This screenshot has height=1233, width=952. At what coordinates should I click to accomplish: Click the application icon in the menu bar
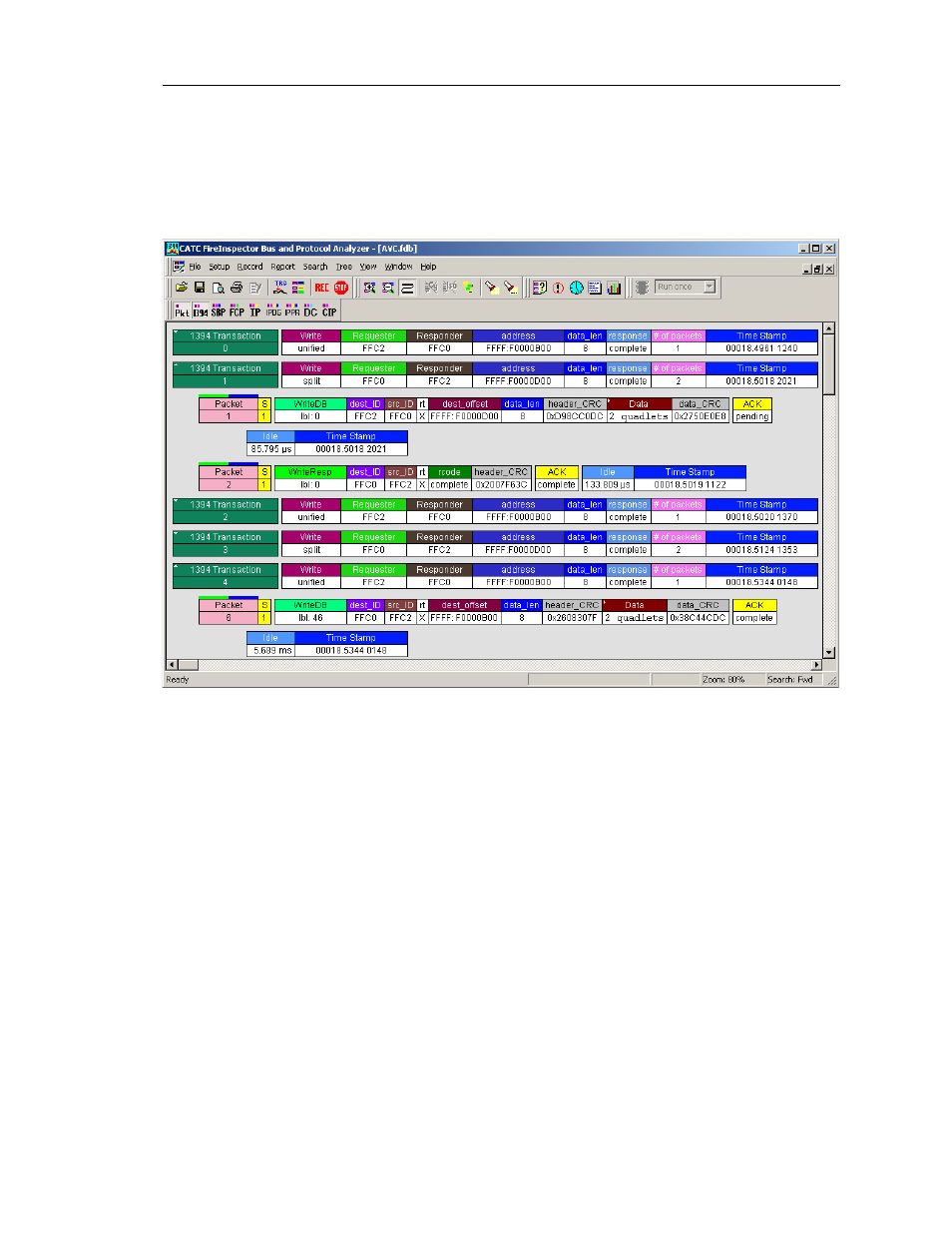coord(179,267)
